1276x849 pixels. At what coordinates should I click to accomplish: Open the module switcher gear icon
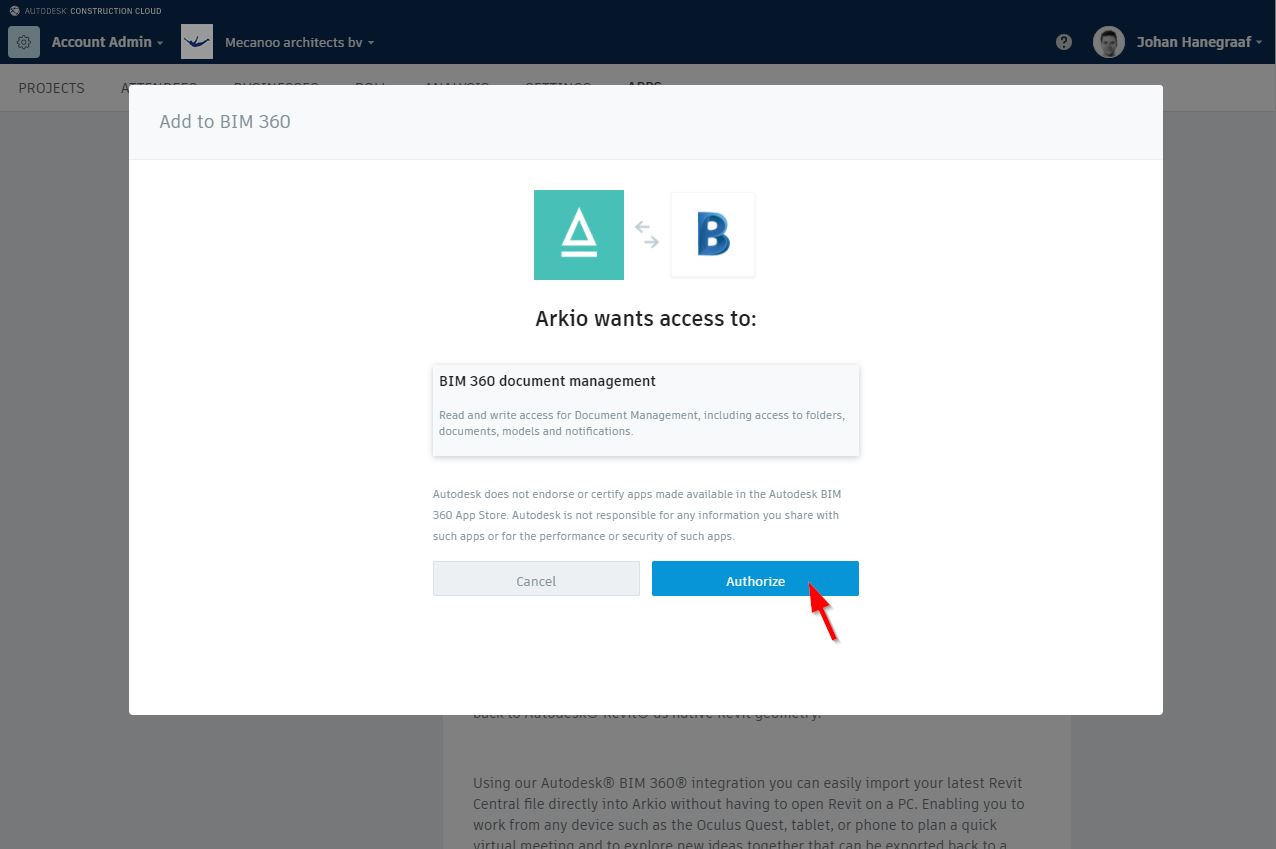(24, 42)
